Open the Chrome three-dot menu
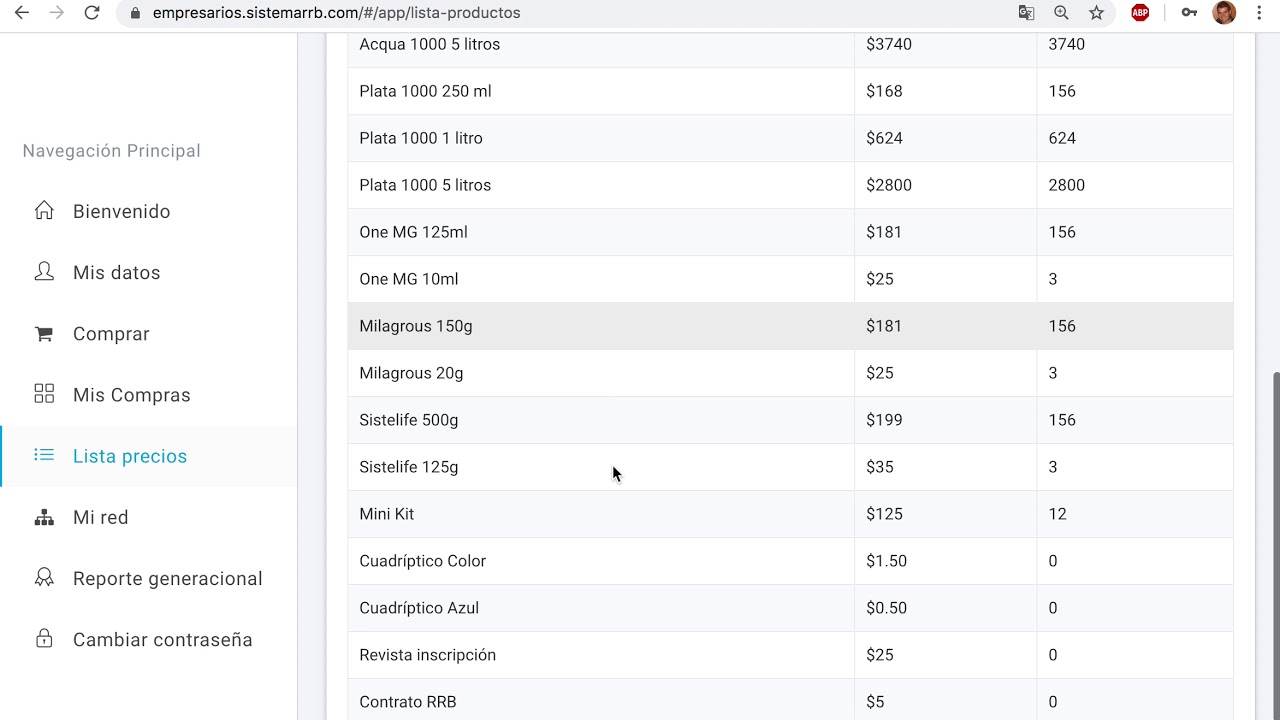This screenshot has width=1280, height=720. (1259, 13)
